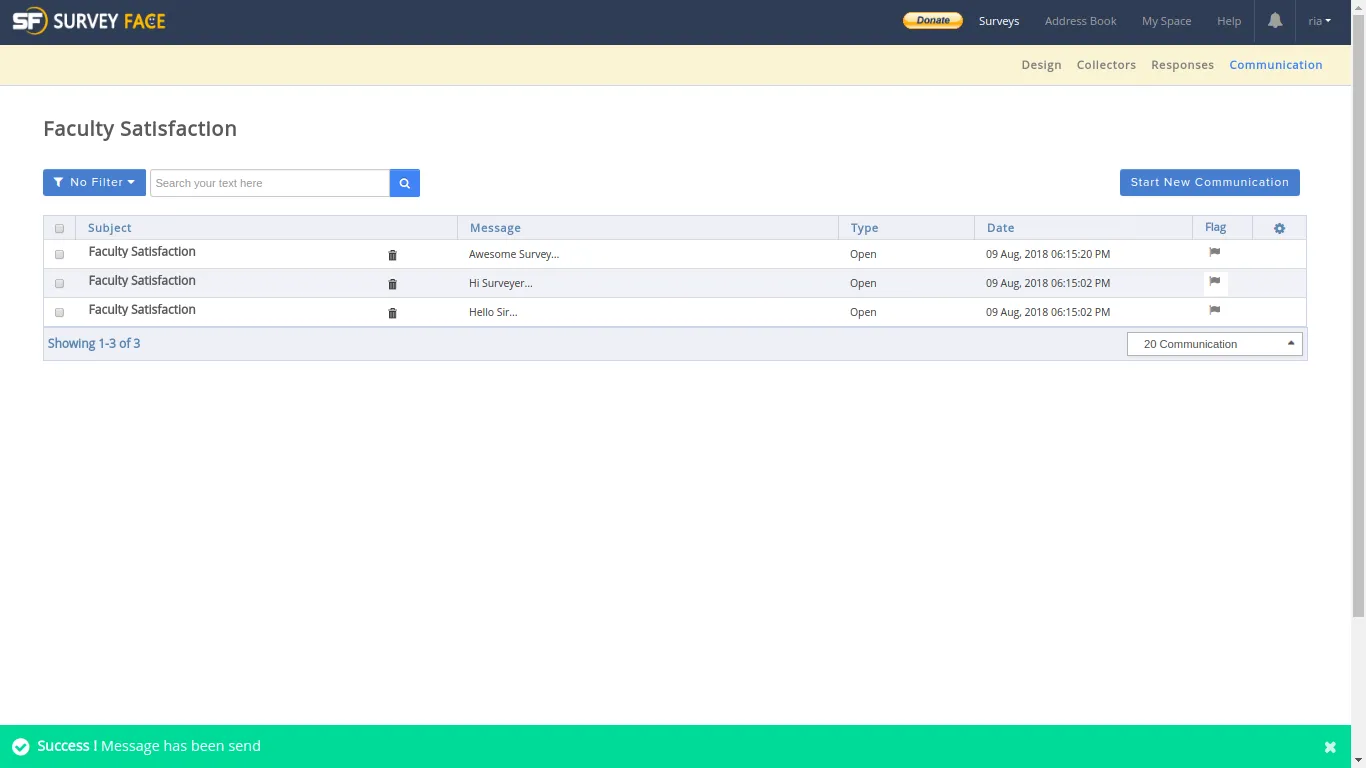The height and width of the screenshot is (768, 1366).
Task: Toggle the select-all checkbox in table header
Action: pos(59,229)
